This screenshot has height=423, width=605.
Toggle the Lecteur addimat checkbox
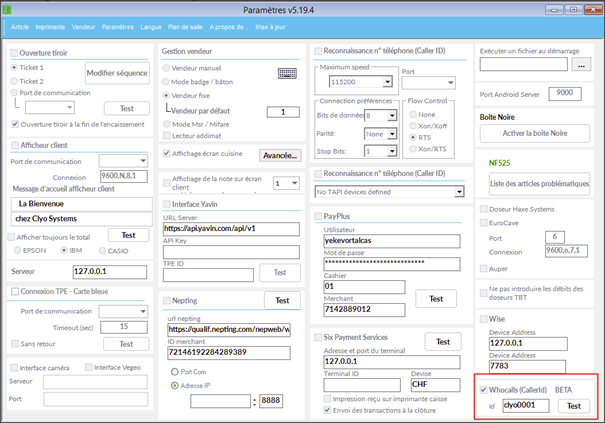[x=167, y=135]
